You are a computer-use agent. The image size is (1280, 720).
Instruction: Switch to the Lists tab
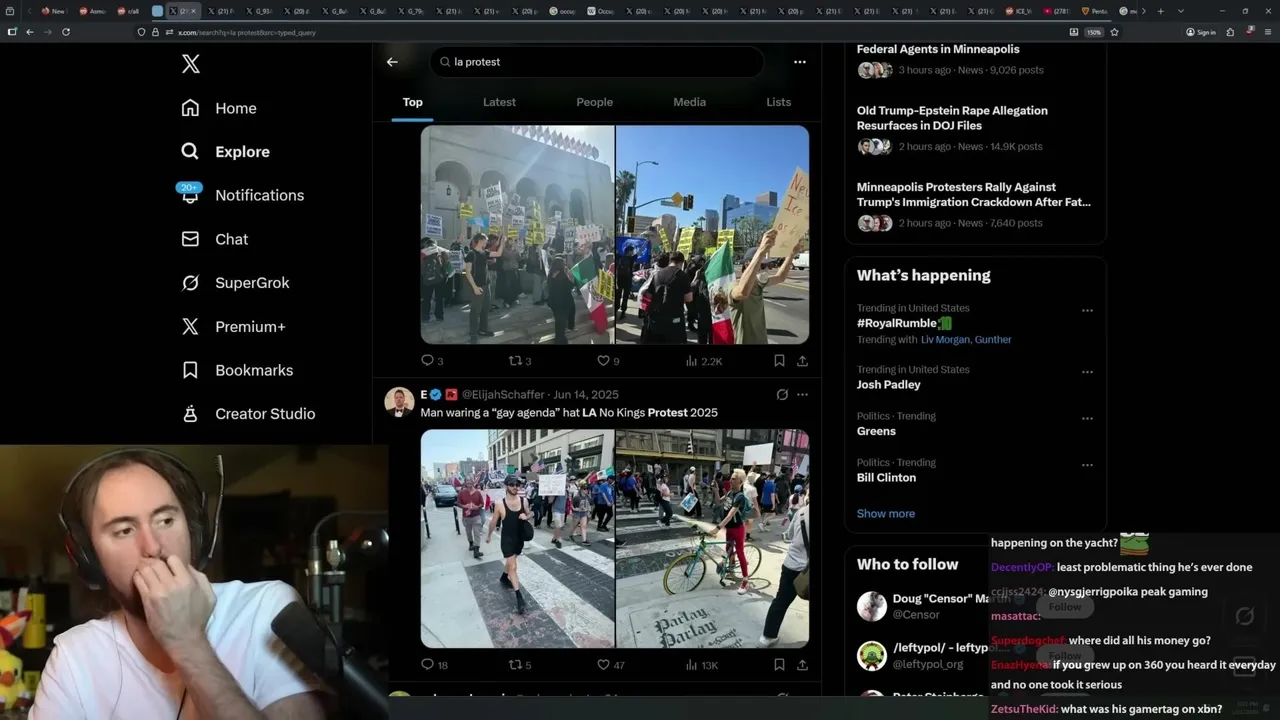[778, 102]
